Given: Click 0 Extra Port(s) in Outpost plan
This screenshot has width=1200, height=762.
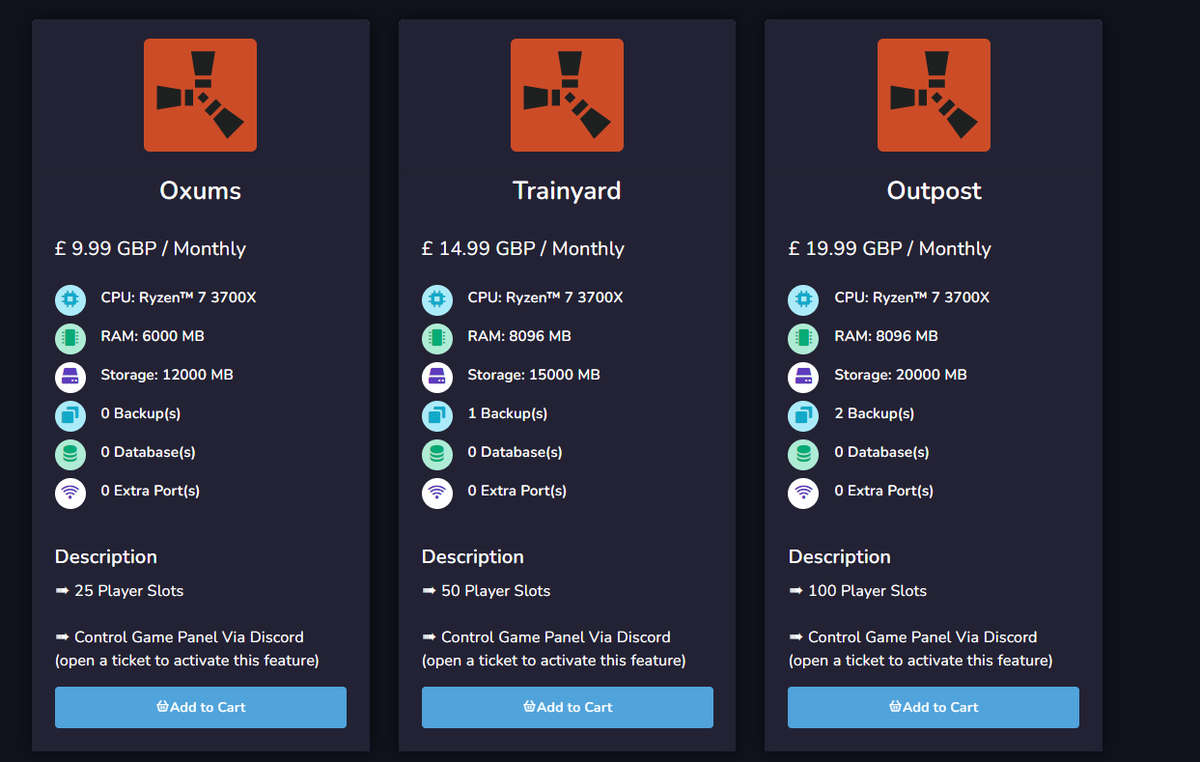Looking at the screenshot, I should (x=884, y=491).
